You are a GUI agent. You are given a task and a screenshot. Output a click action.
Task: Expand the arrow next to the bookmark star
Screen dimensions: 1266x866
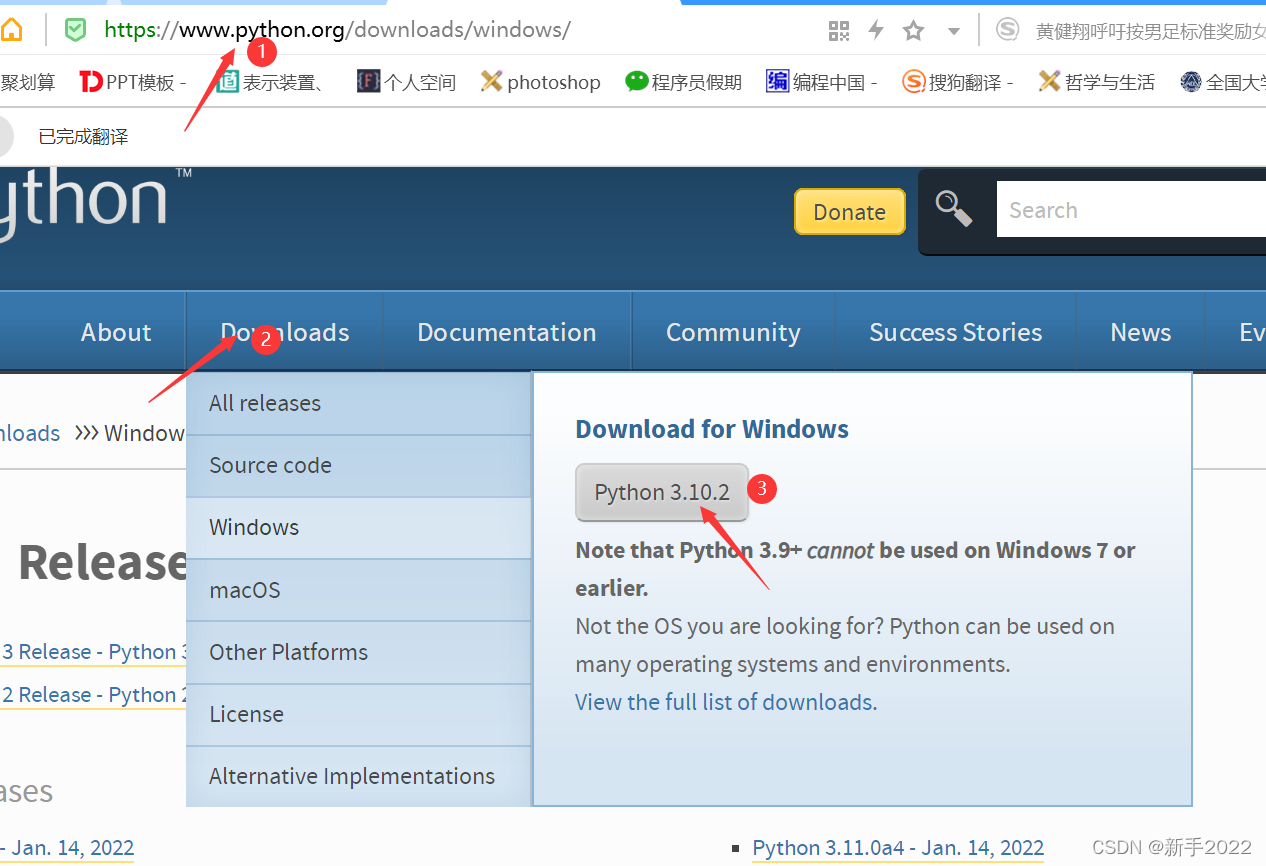point(954,32)
